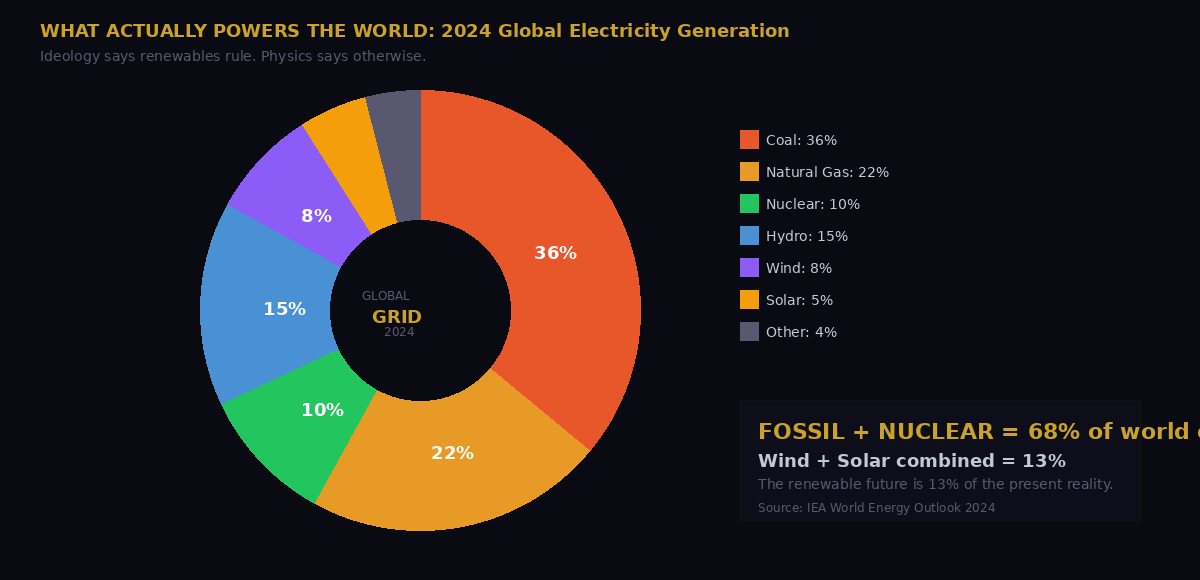The image size is (1200, 580).
Task: Click the Nuclear green legend square
Action: tap(746, 204)
